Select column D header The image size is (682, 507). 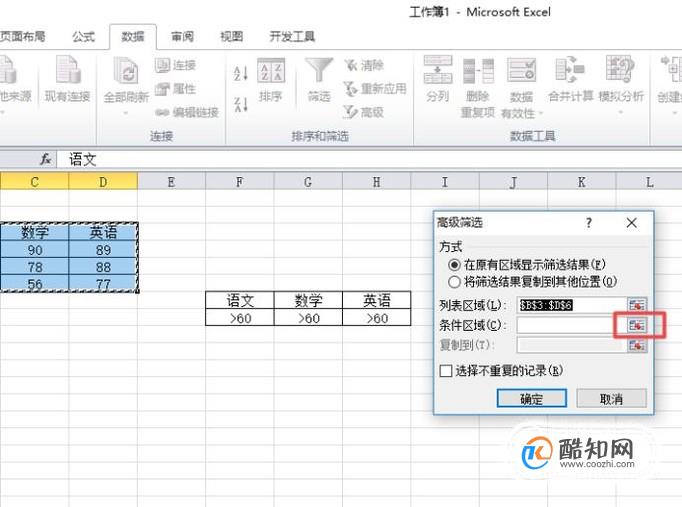103,182
